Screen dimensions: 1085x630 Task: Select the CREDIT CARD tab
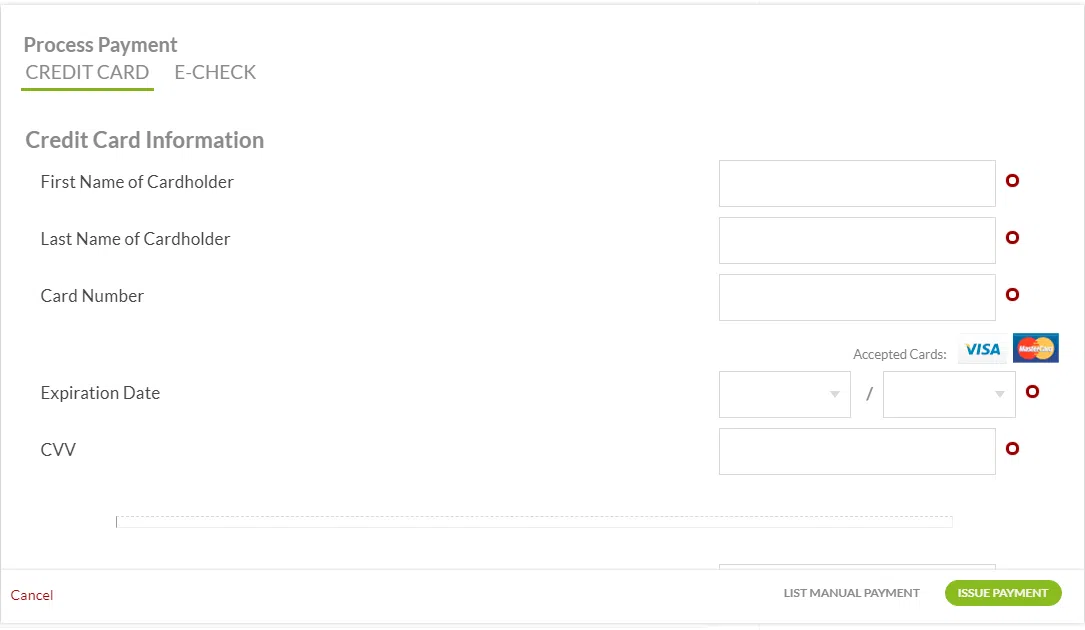87,72
